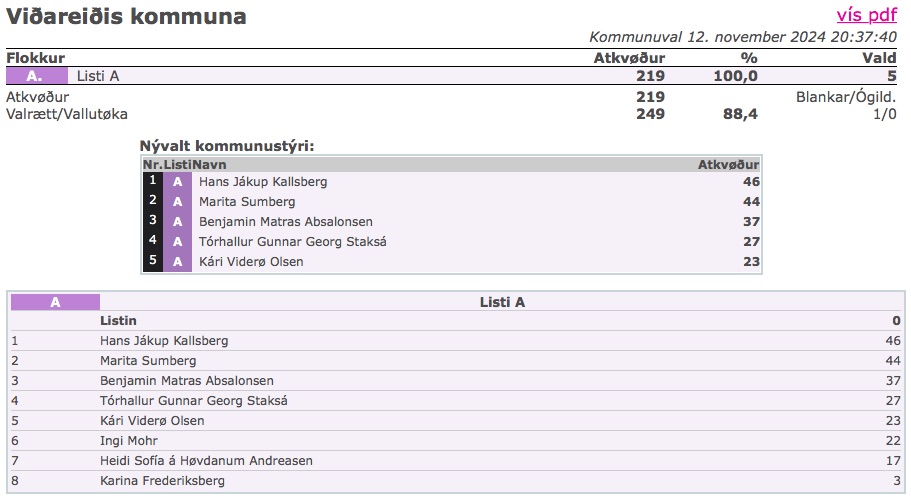911x499 pixels.
Task: Click the list A badge beside Marita Sumberg
Action: 177,202
